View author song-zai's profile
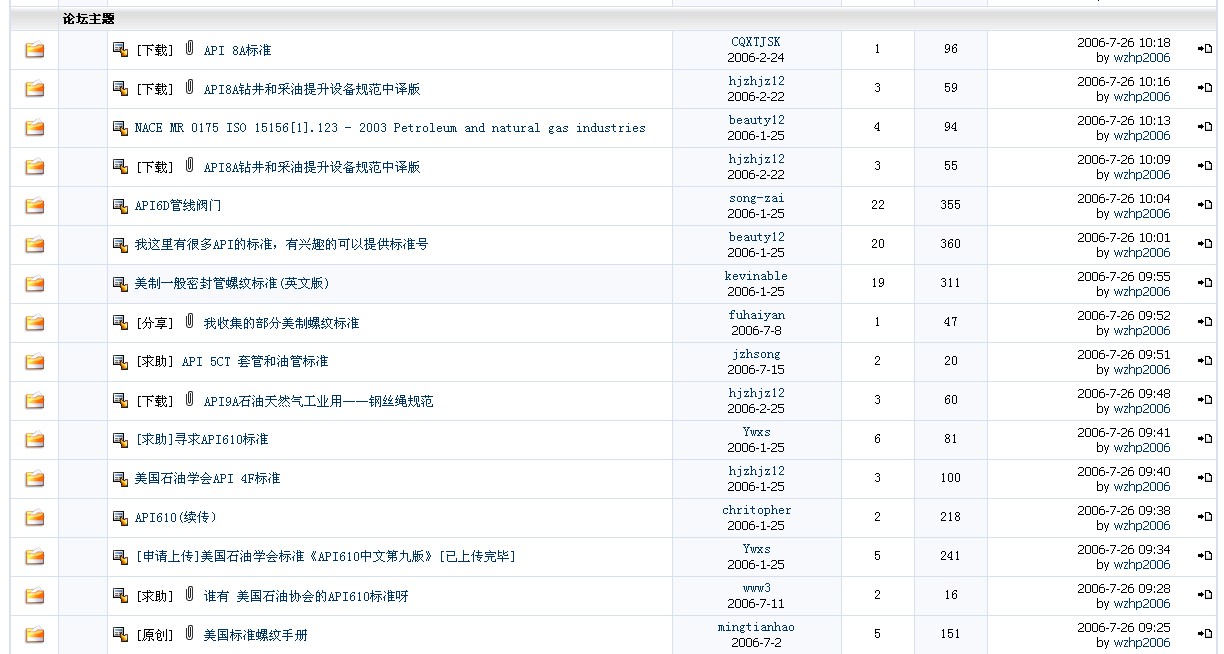Viewport: 1224px width, 654px height. [x=756, y=198]
